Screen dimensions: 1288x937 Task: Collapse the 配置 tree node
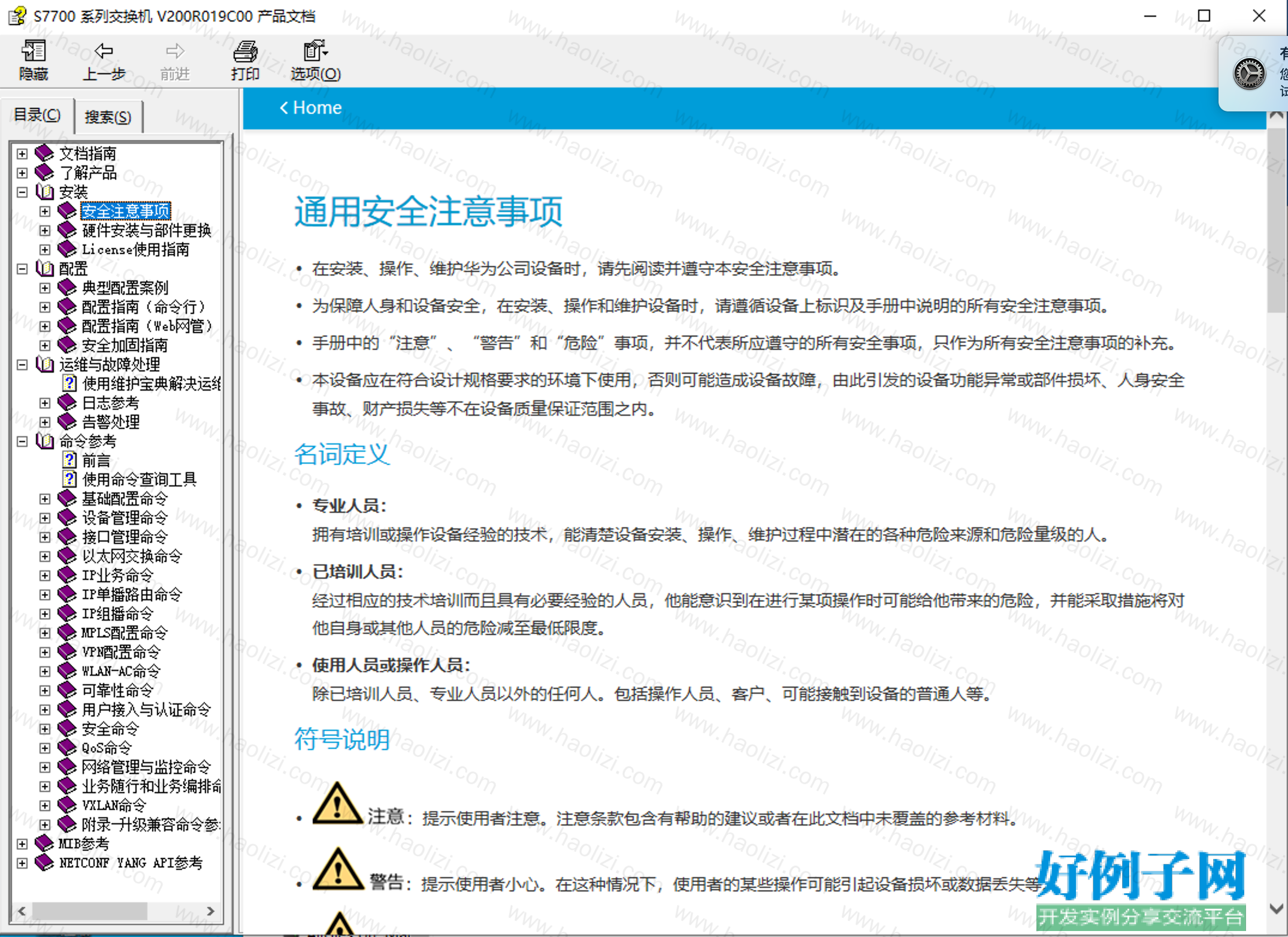[x=22, y=269]
